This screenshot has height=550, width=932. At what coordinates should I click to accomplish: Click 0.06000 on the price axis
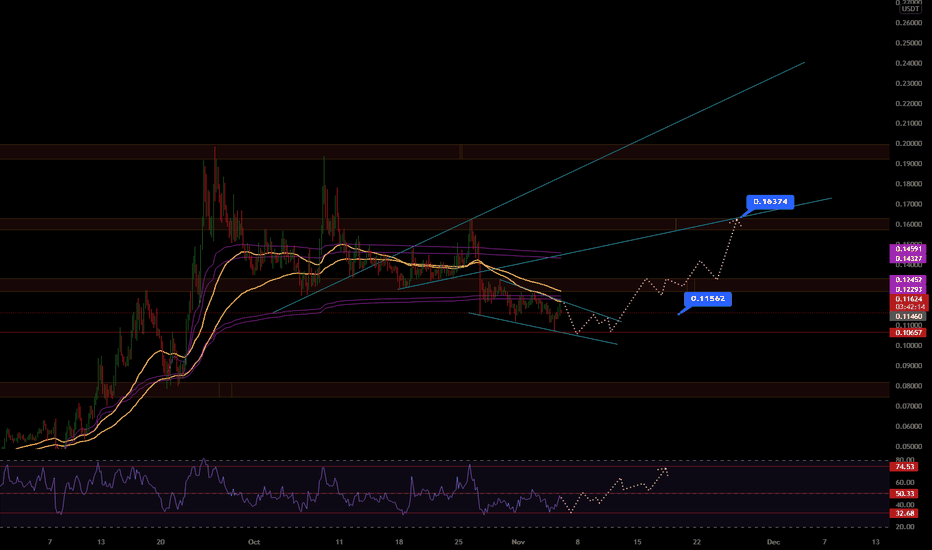(x=909, y=426)
